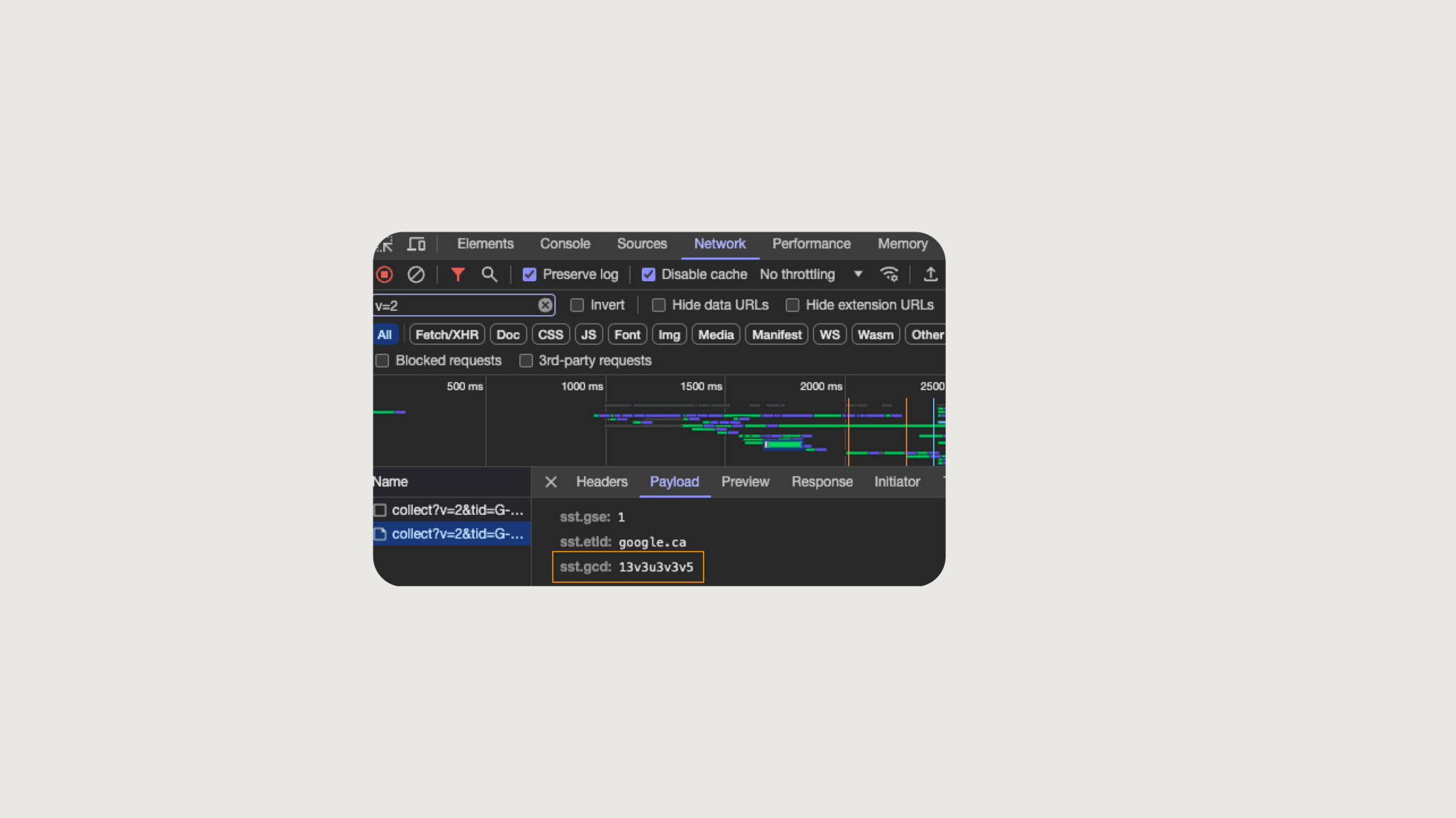Toggle device toolbar icon
The width and height of the screenshot is (1456, 818).
417,244
